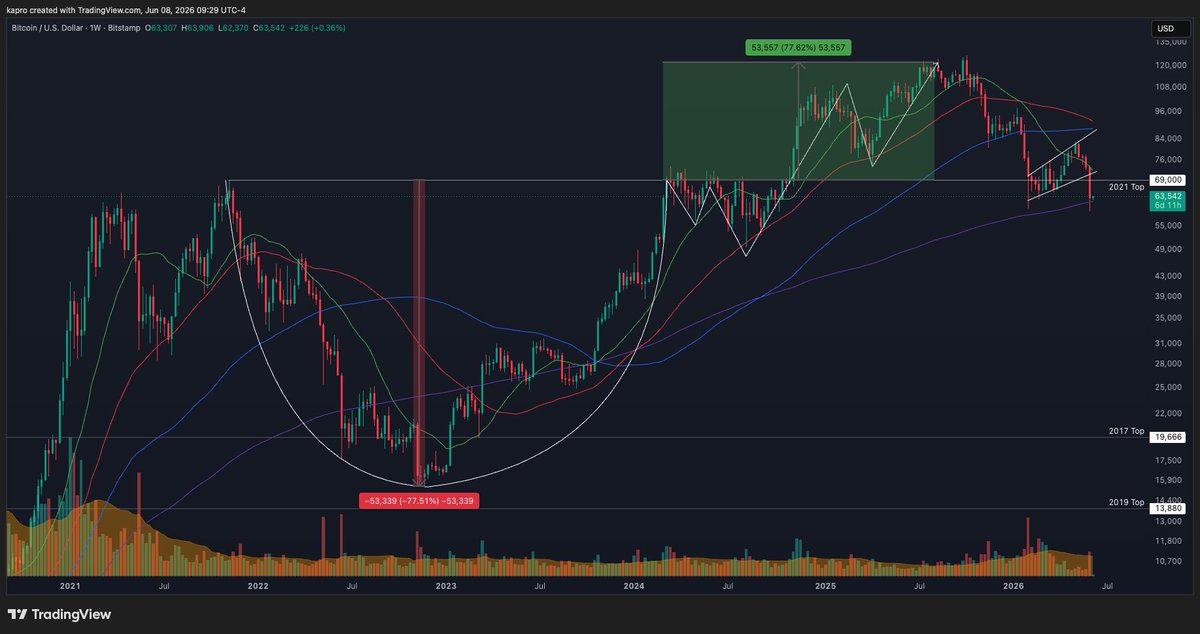Screen dimensions: 1200x634
Task: Click the 76,000 price axis tick
Action: (x=1168, y=159)
